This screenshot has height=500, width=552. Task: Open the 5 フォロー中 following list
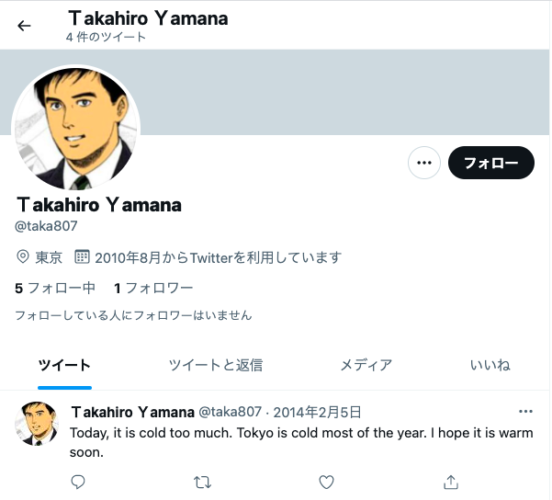tap(55, 288)
